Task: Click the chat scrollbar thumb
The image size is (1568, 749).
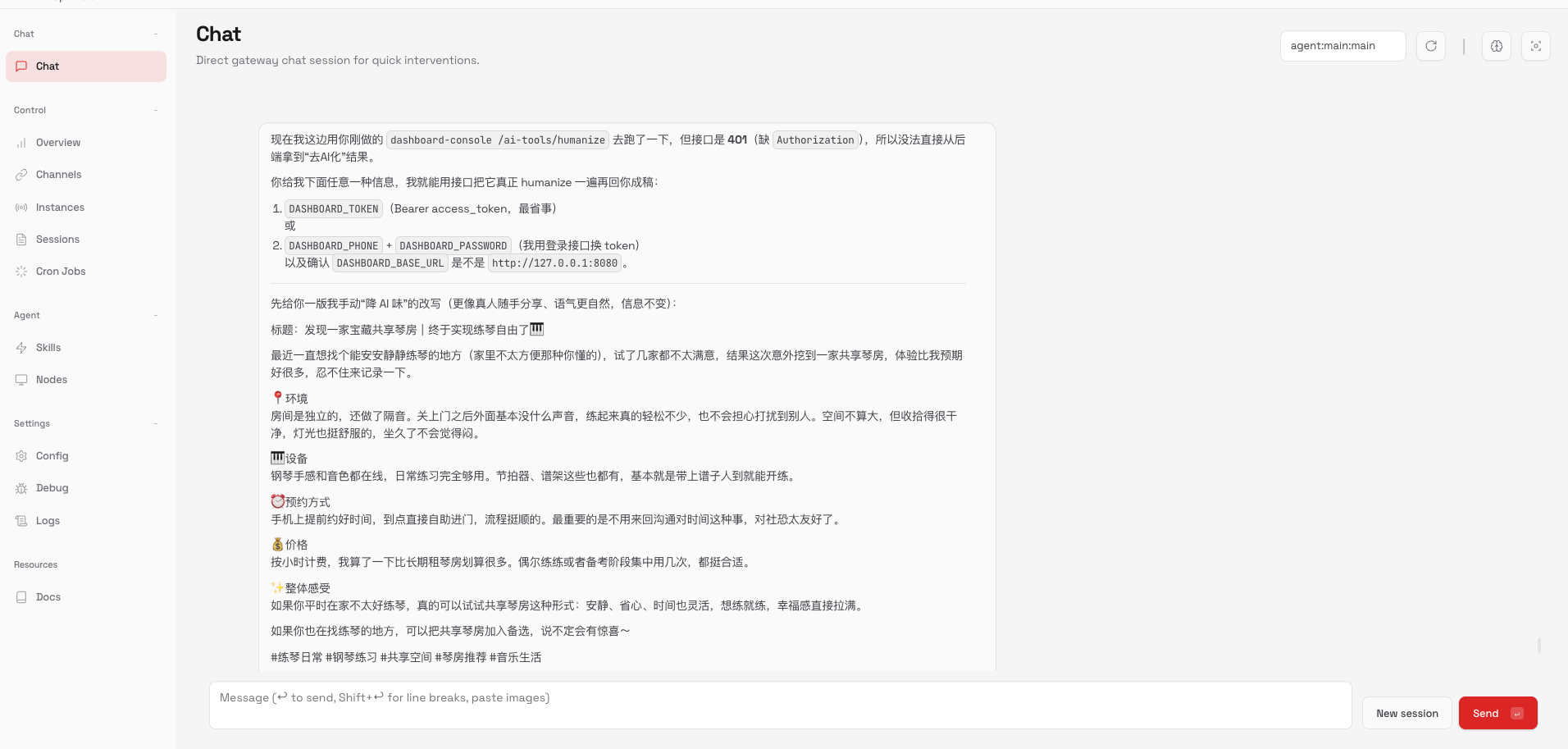Action: pyautogui.click(x=1539, y=646)
